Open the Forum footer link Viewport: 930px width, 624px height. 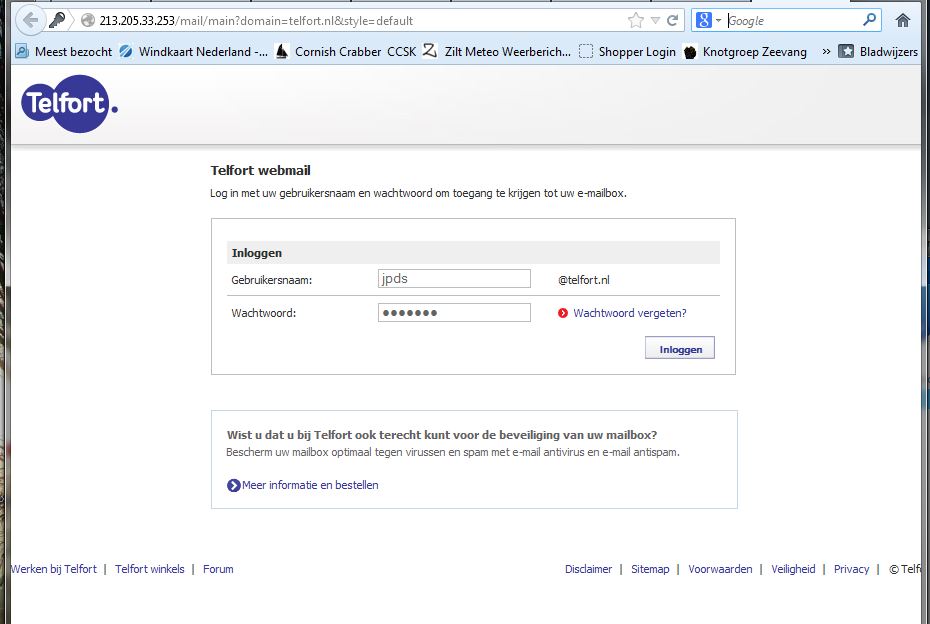click(x=218, y=569)
